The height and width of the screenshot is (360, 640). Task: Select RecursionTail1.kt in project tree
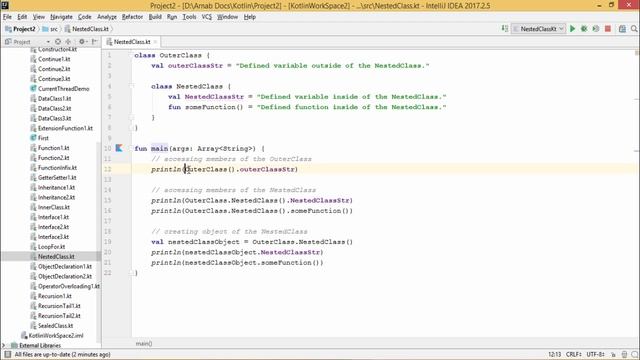click(59, 306)
